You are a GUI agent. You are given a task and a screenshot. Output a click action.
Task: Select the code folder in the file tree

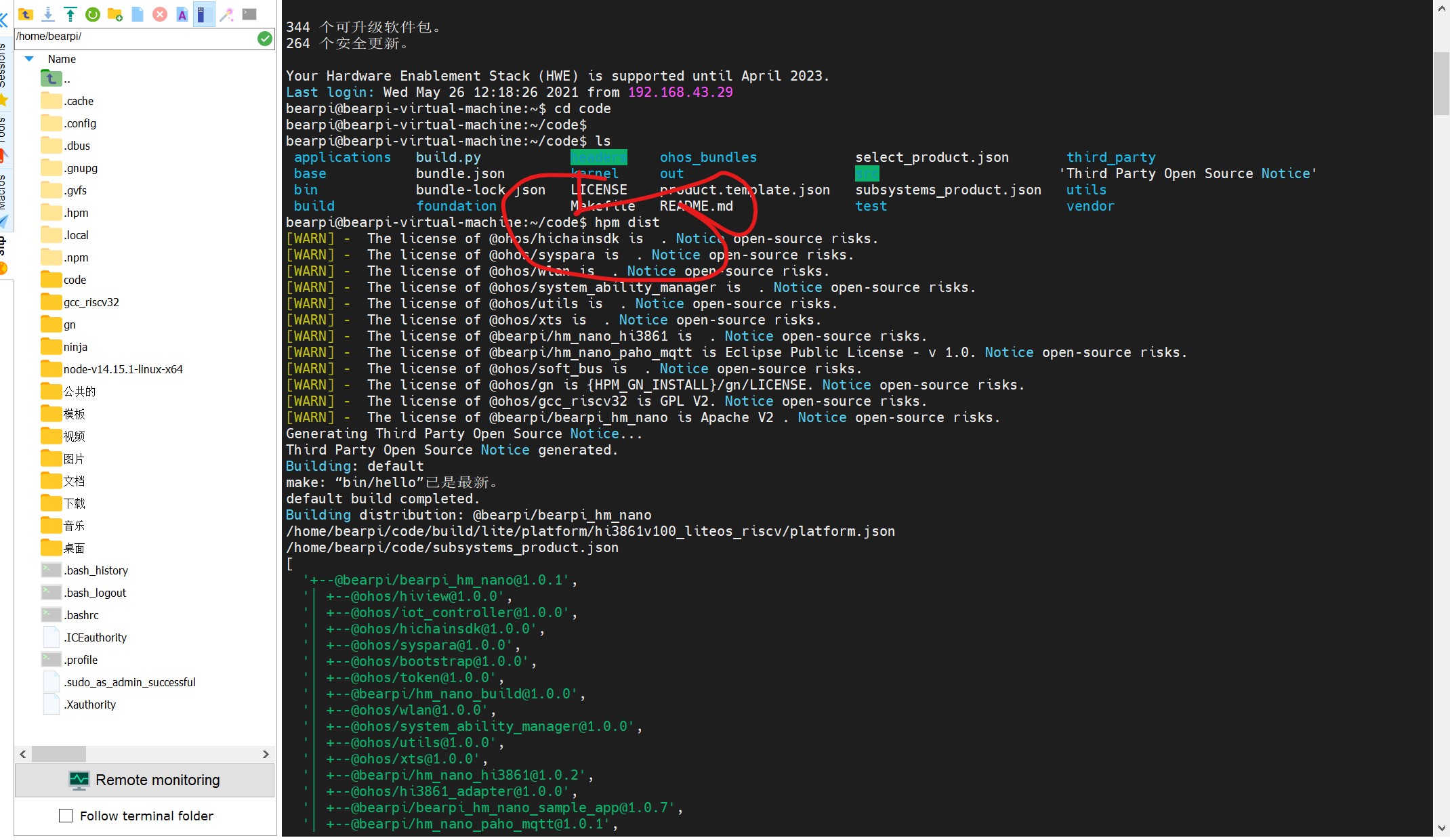pos(75,280)
